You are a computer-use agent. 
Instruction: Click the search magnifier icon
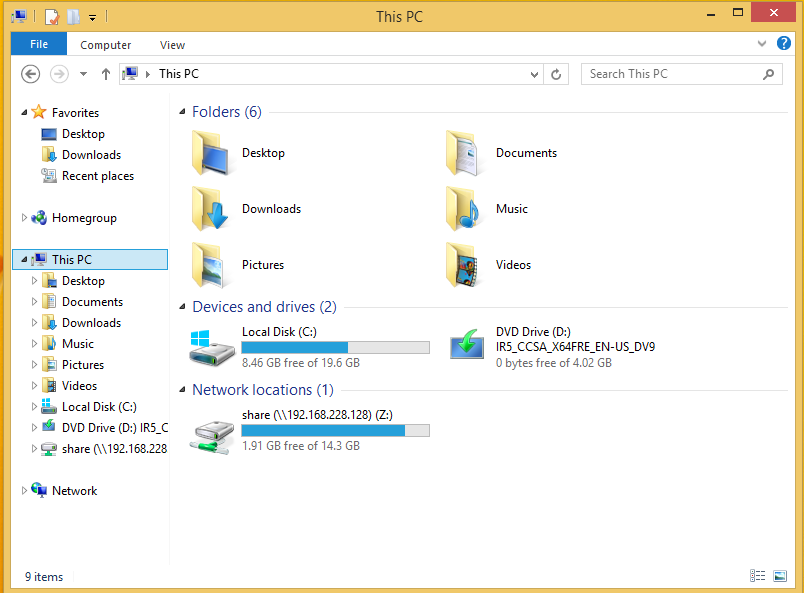[x=768, y=73]
